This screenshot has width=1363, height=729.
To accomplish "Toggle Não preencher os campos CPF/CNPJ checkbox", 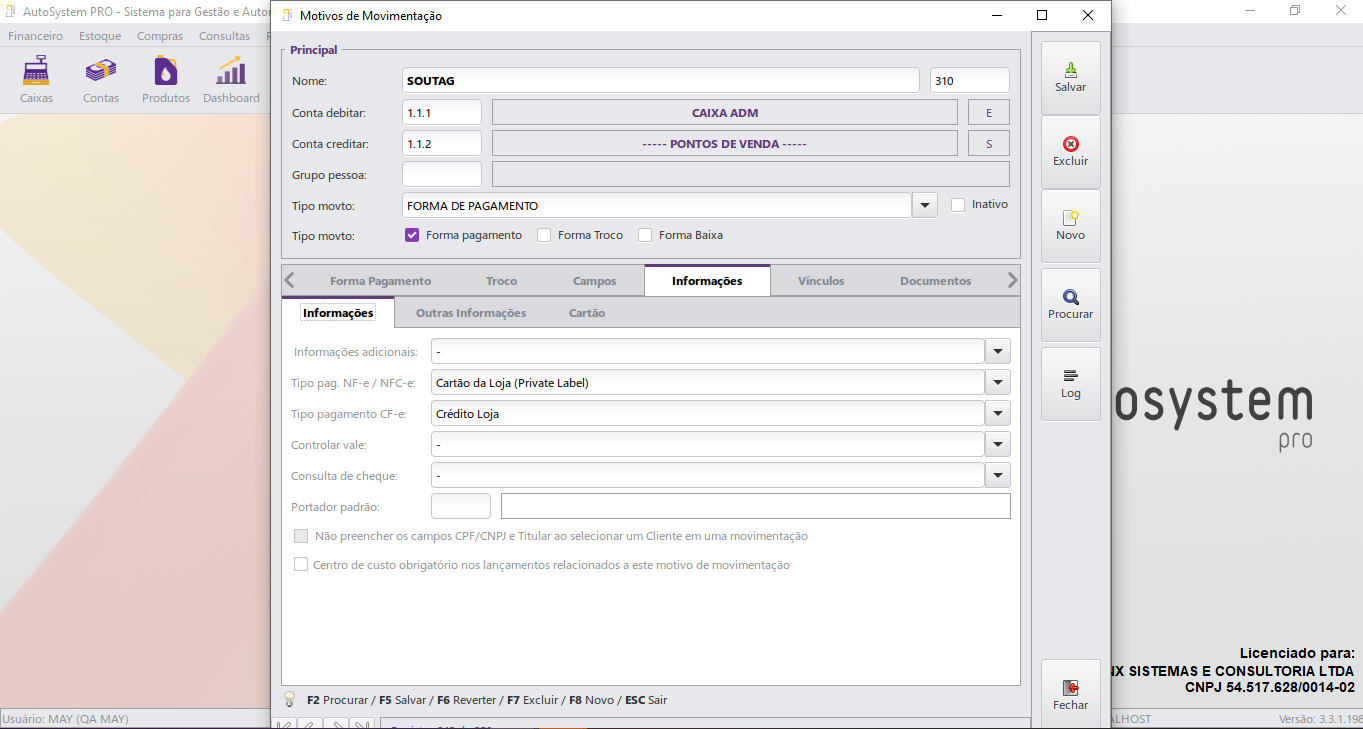I will click(301, 536).
